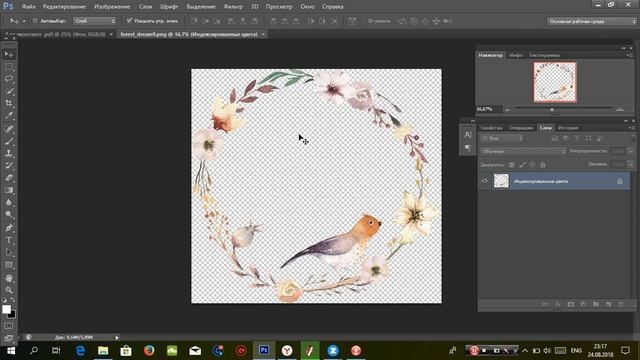Select the Rectangle shape tool
This screenshot has width=640, height=360.
click(x=9, y=265)
